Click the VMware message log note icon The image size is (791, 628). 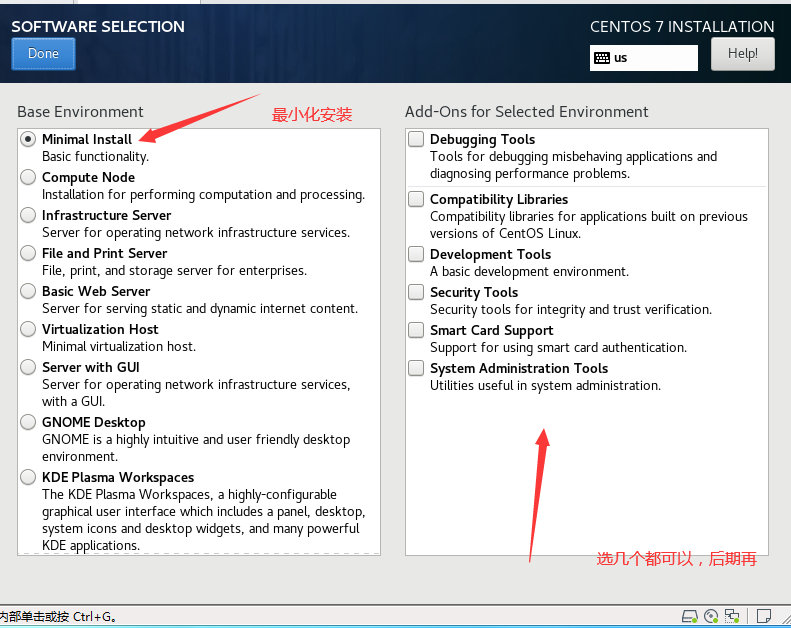764,616
